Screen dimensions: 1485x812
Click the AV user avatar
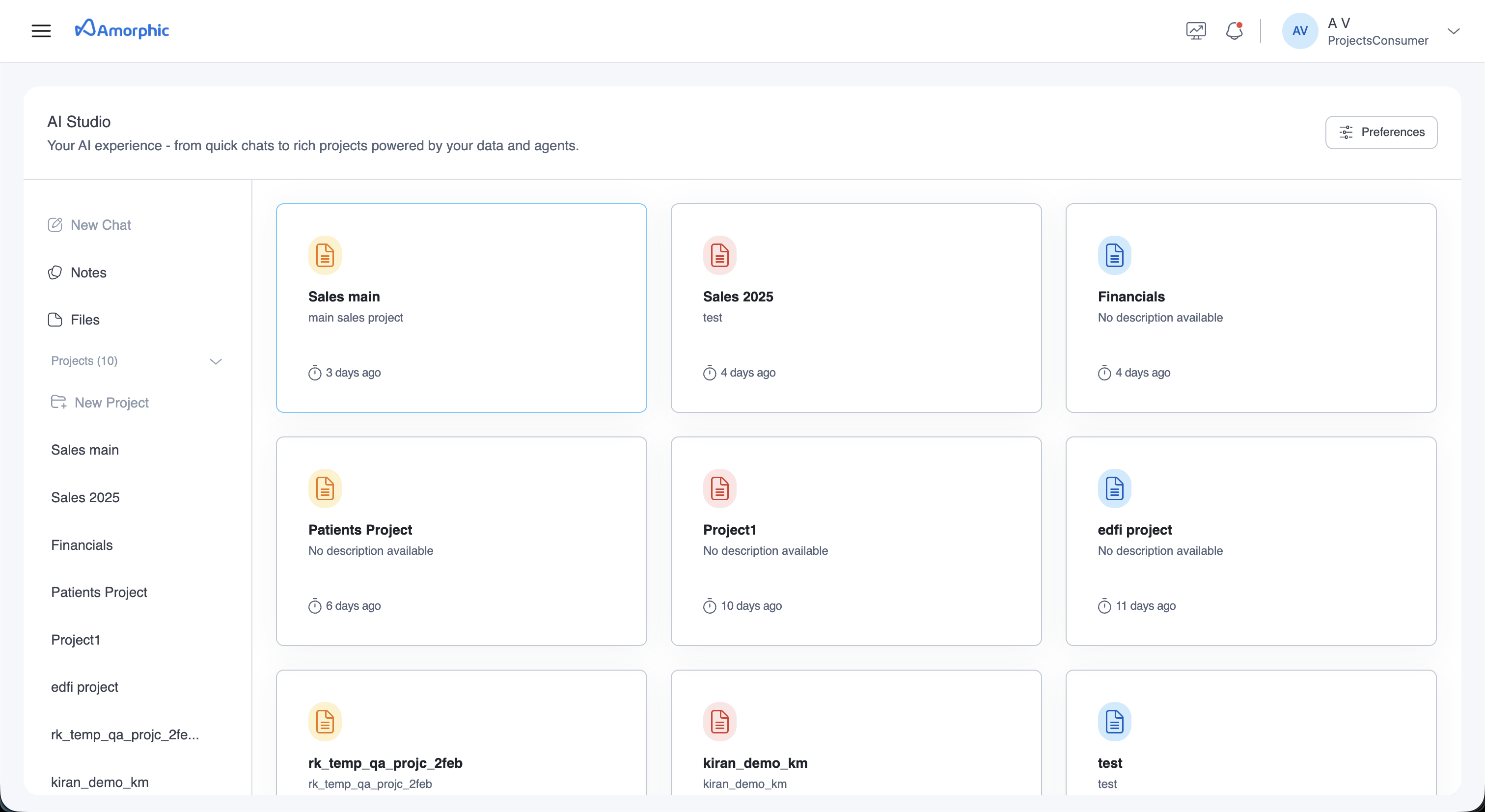1299,30
